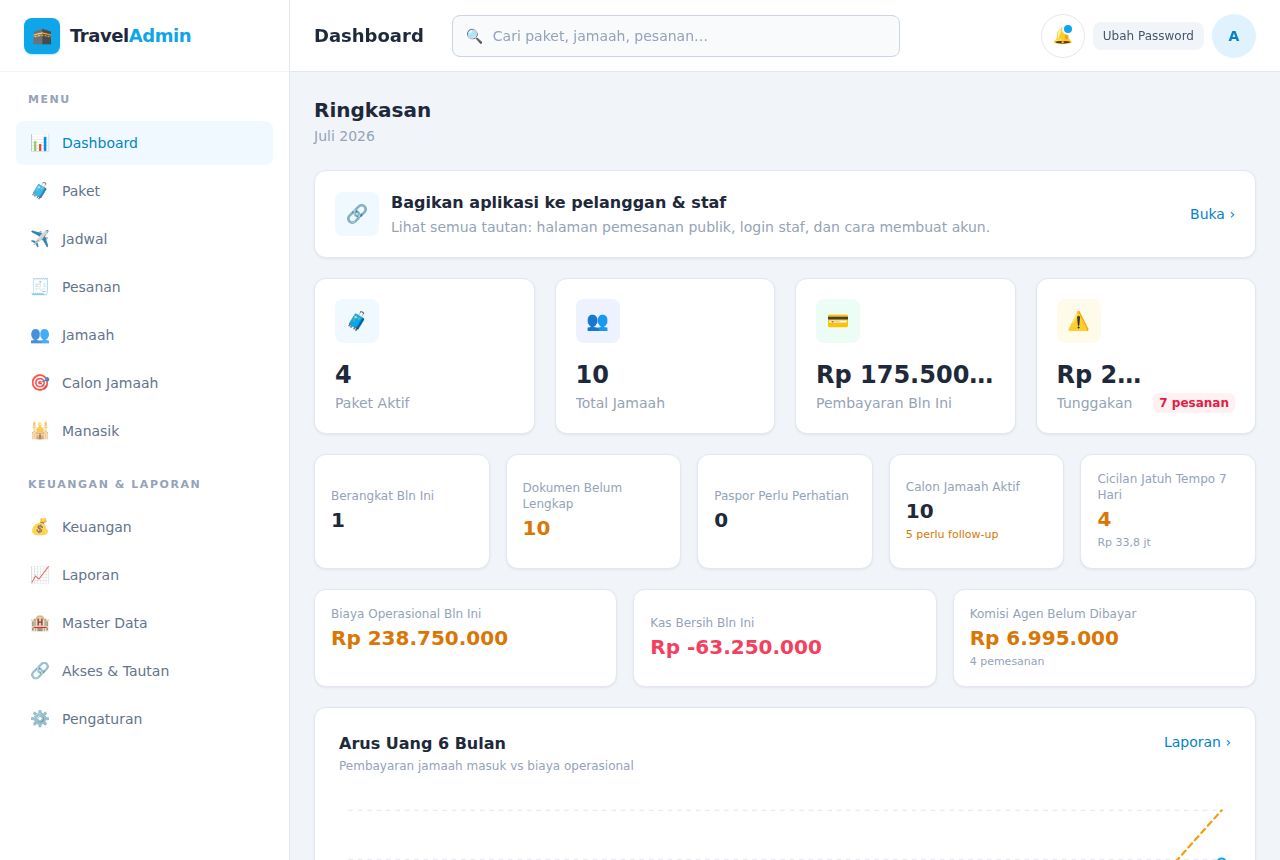Image resolution: width=1280 pixels, height=860 pixels.
Task: Click the luggage icon on Paket Aktif card
Action: point(357,321)
